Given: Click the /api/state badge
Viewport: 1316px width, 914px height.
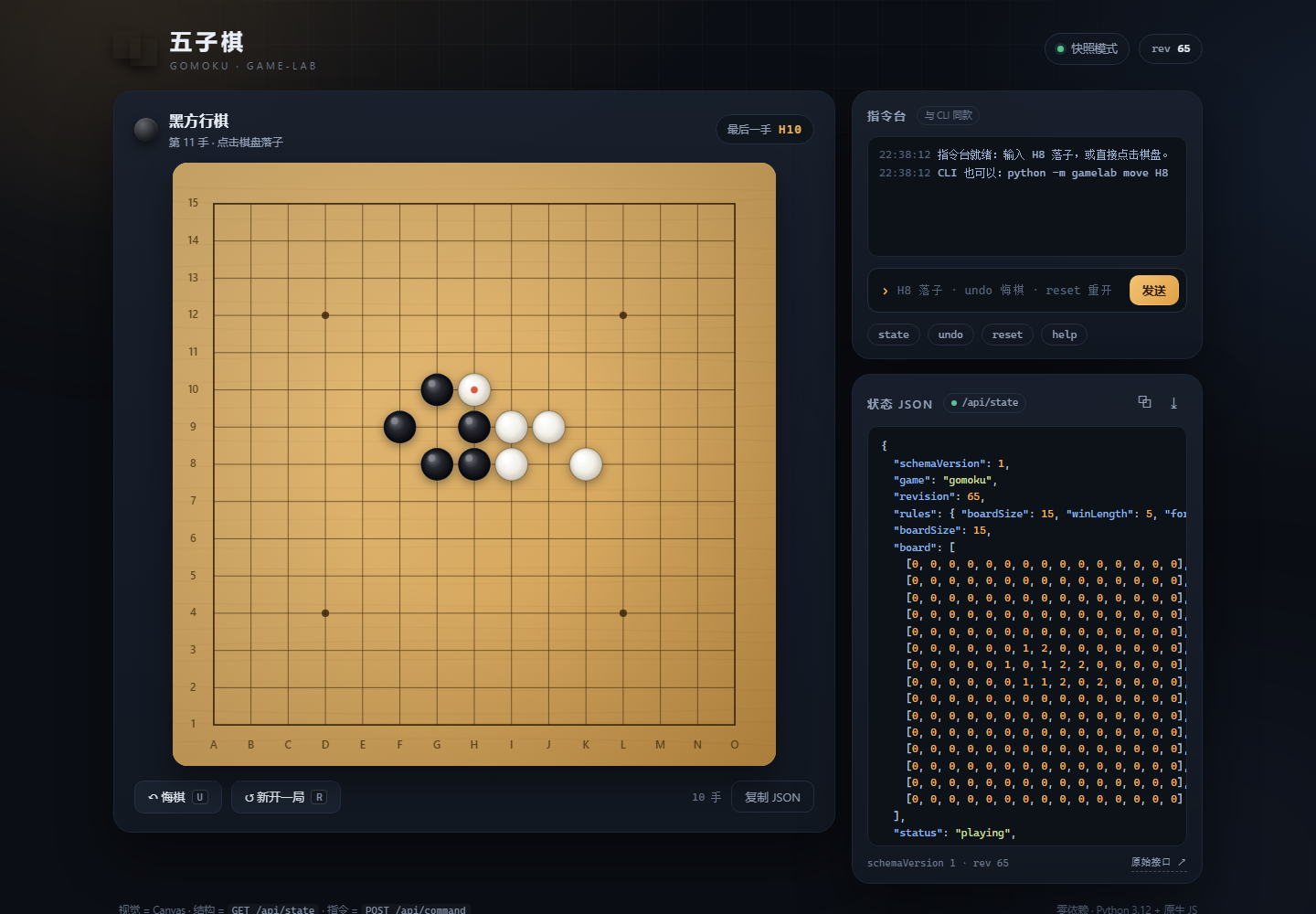Looking at the screenshot, I should 984,402.
